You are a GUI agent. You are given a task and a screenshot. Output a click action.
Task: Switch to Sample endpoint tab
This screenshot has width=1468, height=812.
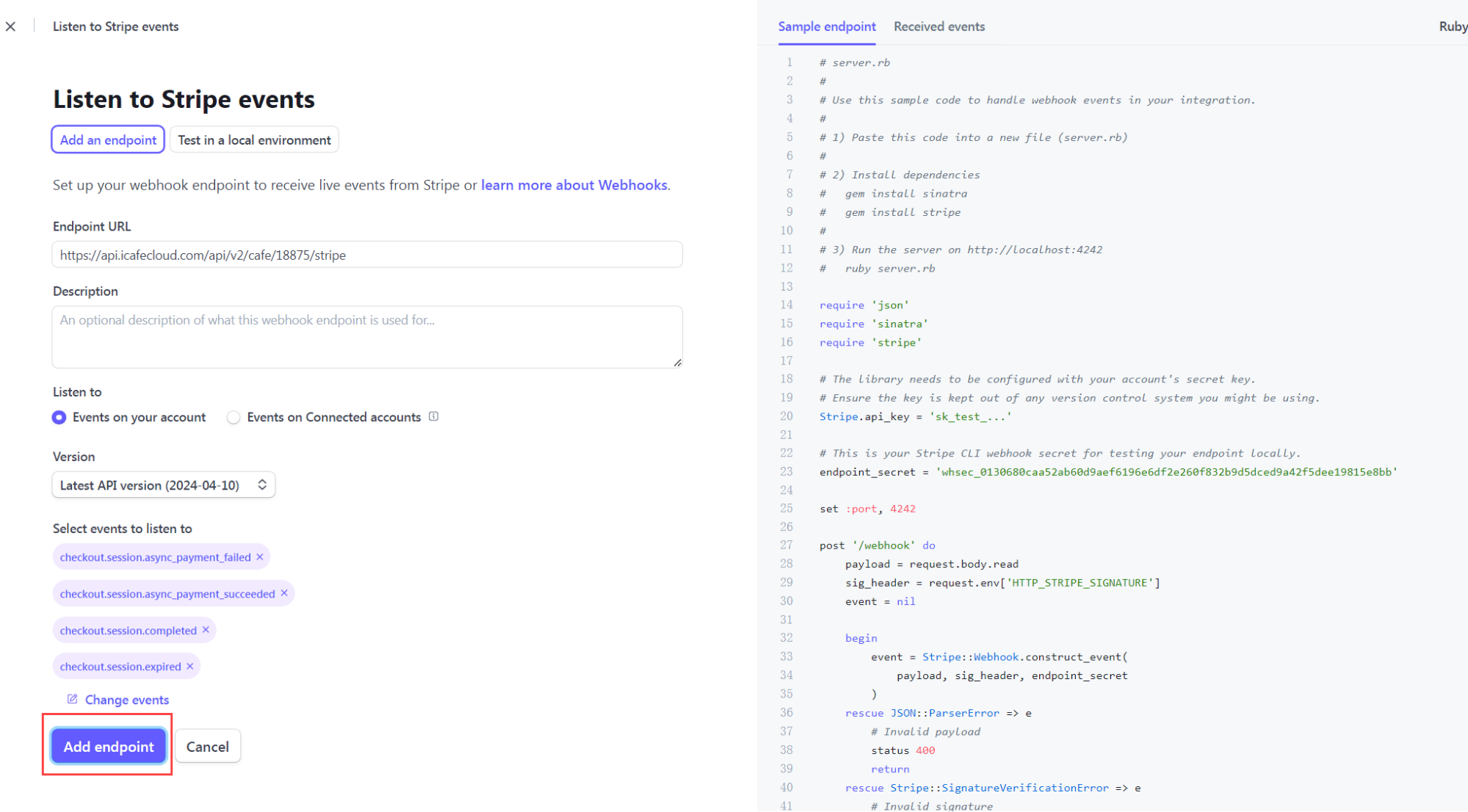click(x=826, y=26)
